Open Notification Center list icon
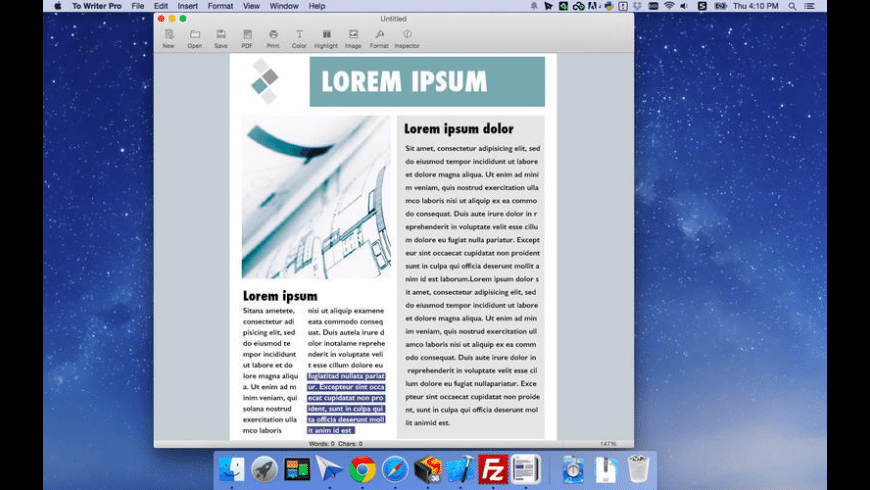The width and height of the screenshot is (870, 490). (x=810, y=6)
